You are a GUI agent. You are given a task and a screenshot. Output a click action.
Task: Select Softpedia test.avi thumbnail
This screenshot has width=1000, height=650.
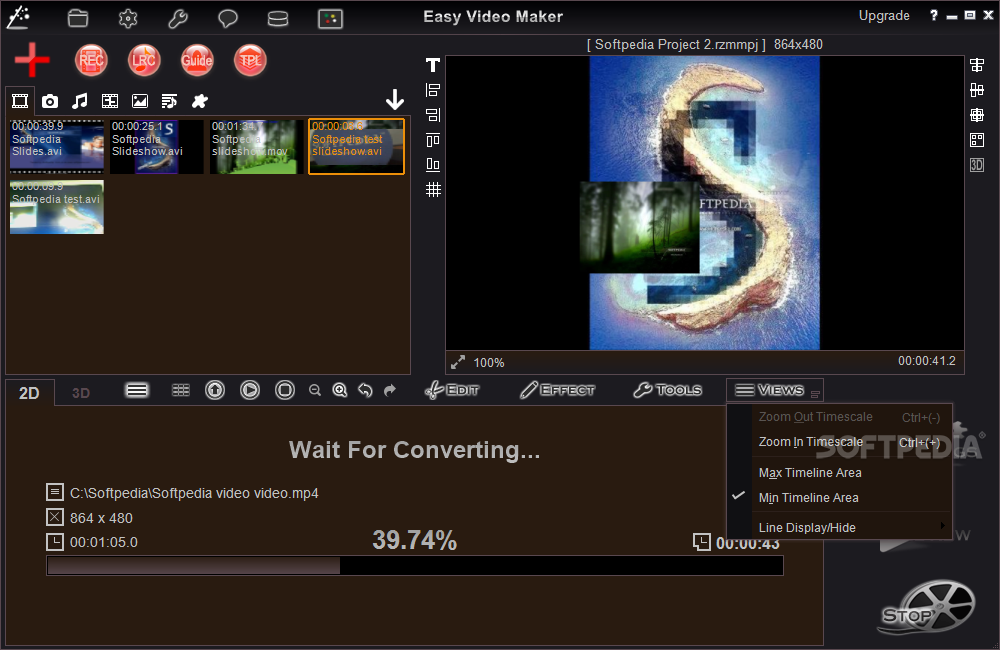[57, 207]
